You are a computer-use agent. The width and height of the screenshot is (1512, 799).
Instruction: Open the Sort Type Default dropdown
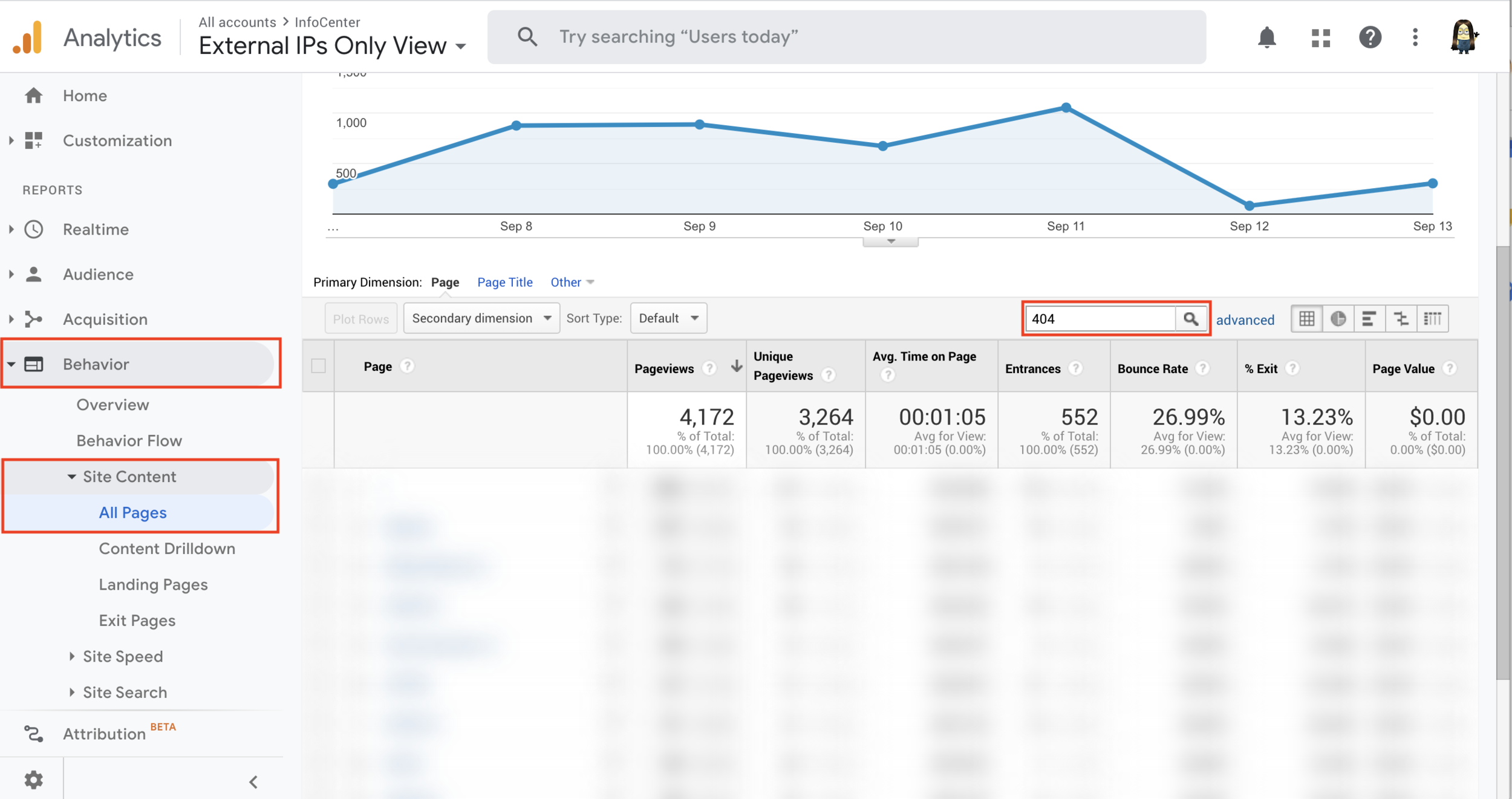tap(668, 318)
